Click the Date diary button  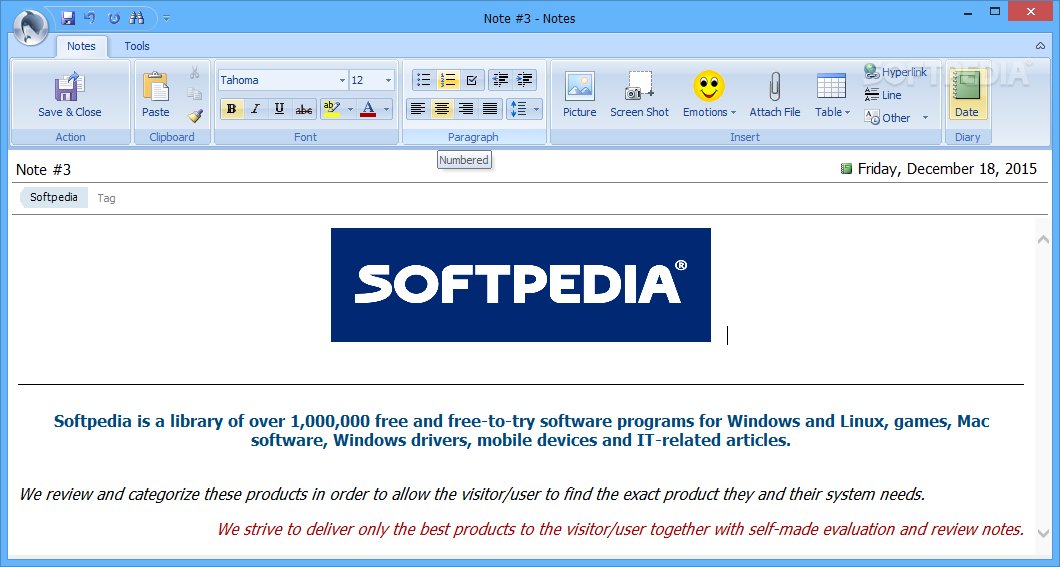(x=967, y=95)
